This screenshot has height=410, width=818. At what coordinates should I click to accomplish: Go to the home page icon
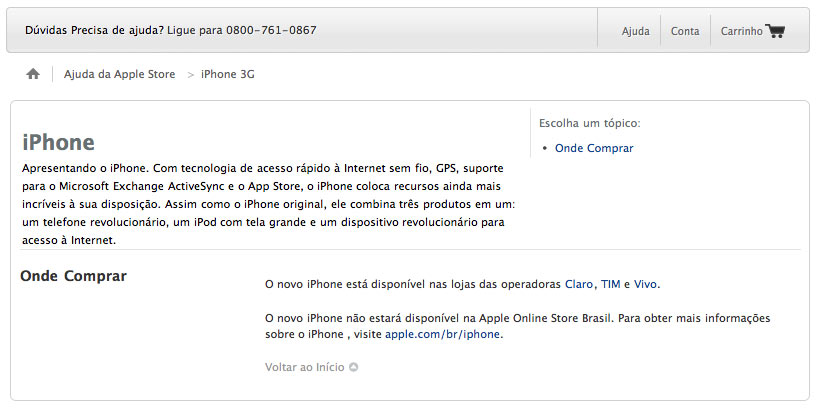[x=33, y=74]
